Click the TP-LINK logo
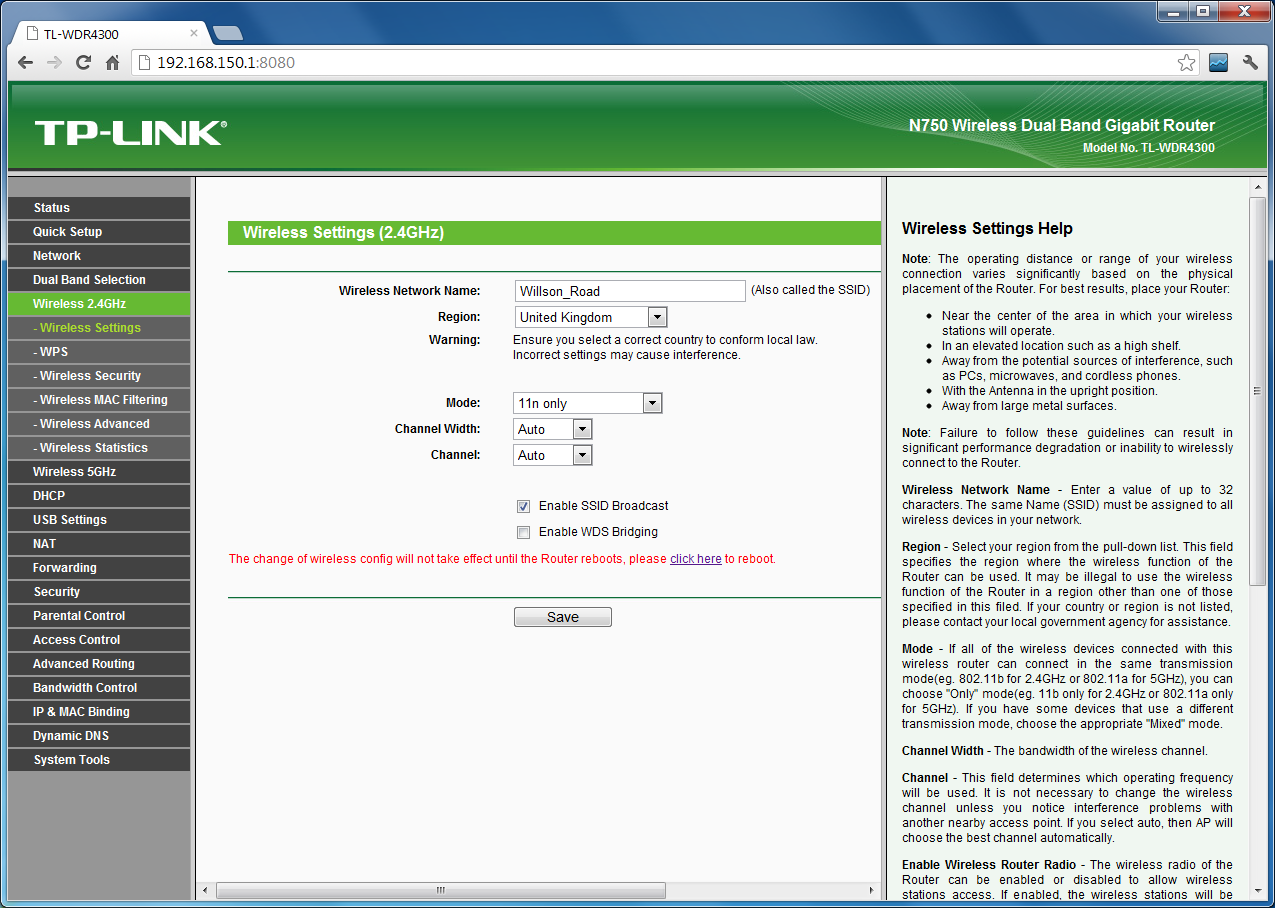 tap(131, 132)
